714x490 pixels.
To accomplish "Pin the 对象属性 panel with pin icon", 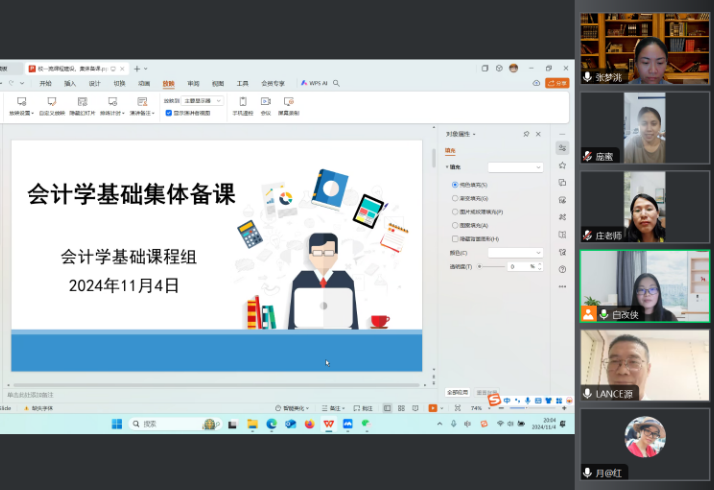I will click(x=526, y=134).
